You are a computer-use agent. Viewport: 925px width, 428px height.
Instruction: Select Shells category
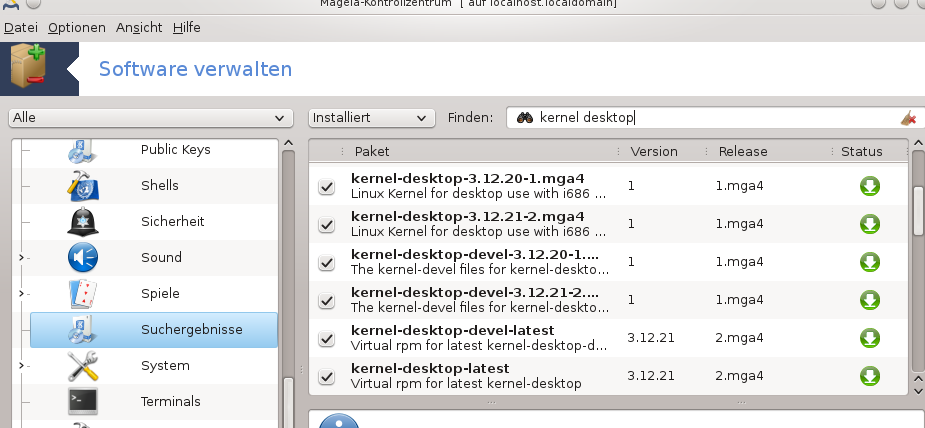click(159, 186)
